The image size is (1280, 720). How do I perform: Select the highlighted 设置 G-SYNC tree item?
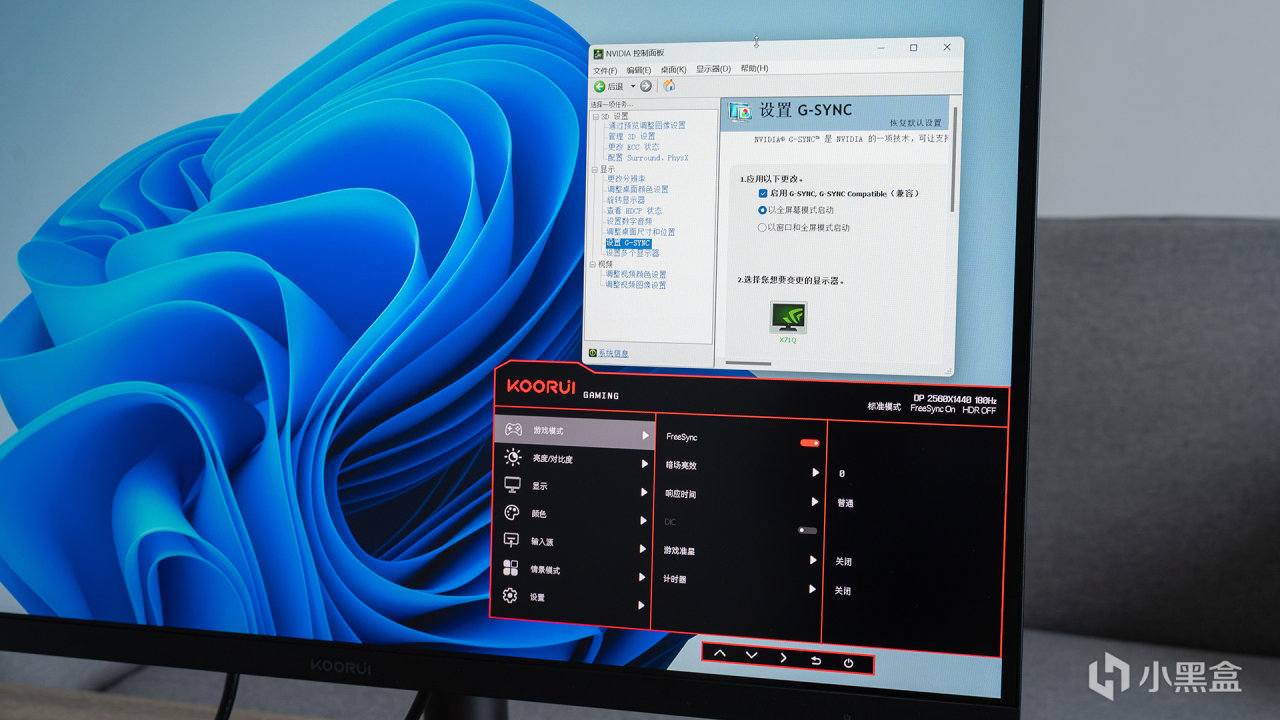pyautogui.click(x=628, y=243)
